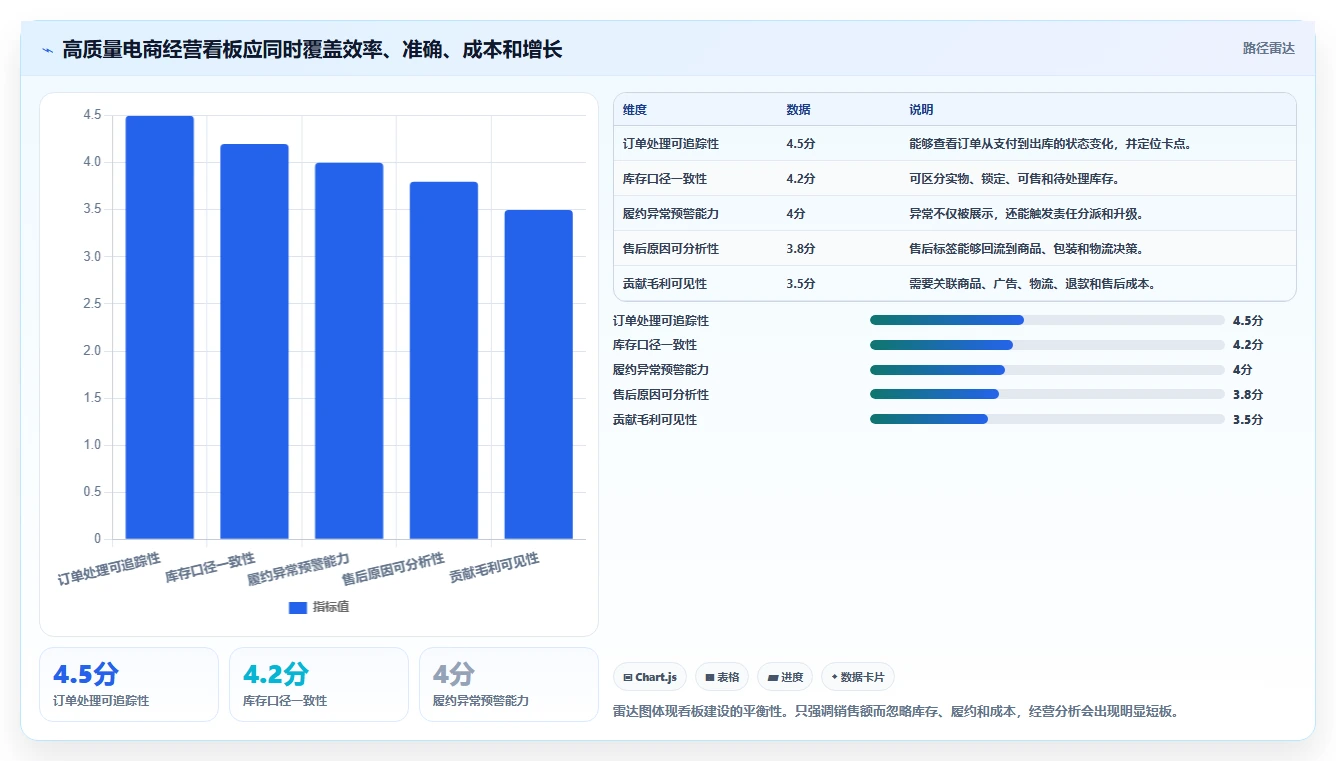Click table cell 订单处理可追踪性
The height and width of the screenshot is (761, 1336).
[x=671, y=144]
